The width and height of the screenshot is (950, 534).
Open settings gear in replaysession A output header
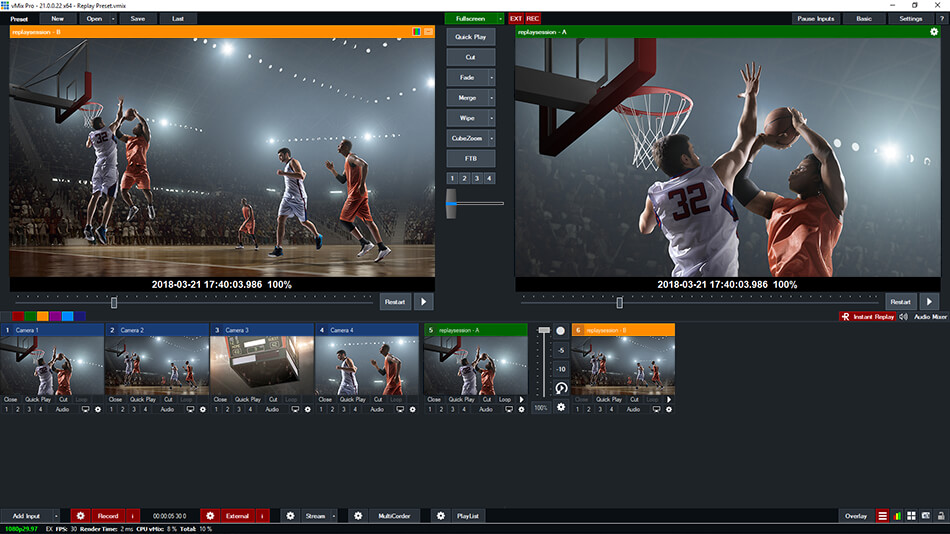point(934,32)
